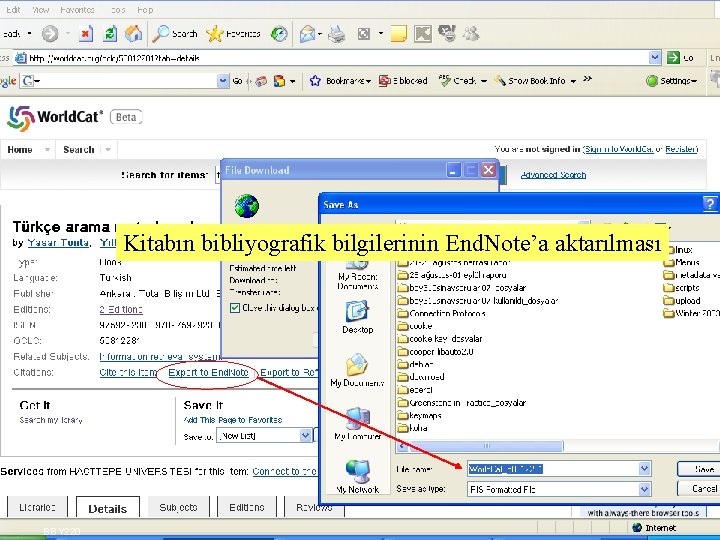
Task: Select Desktop in Save As places bar
Action: [357, 317]
